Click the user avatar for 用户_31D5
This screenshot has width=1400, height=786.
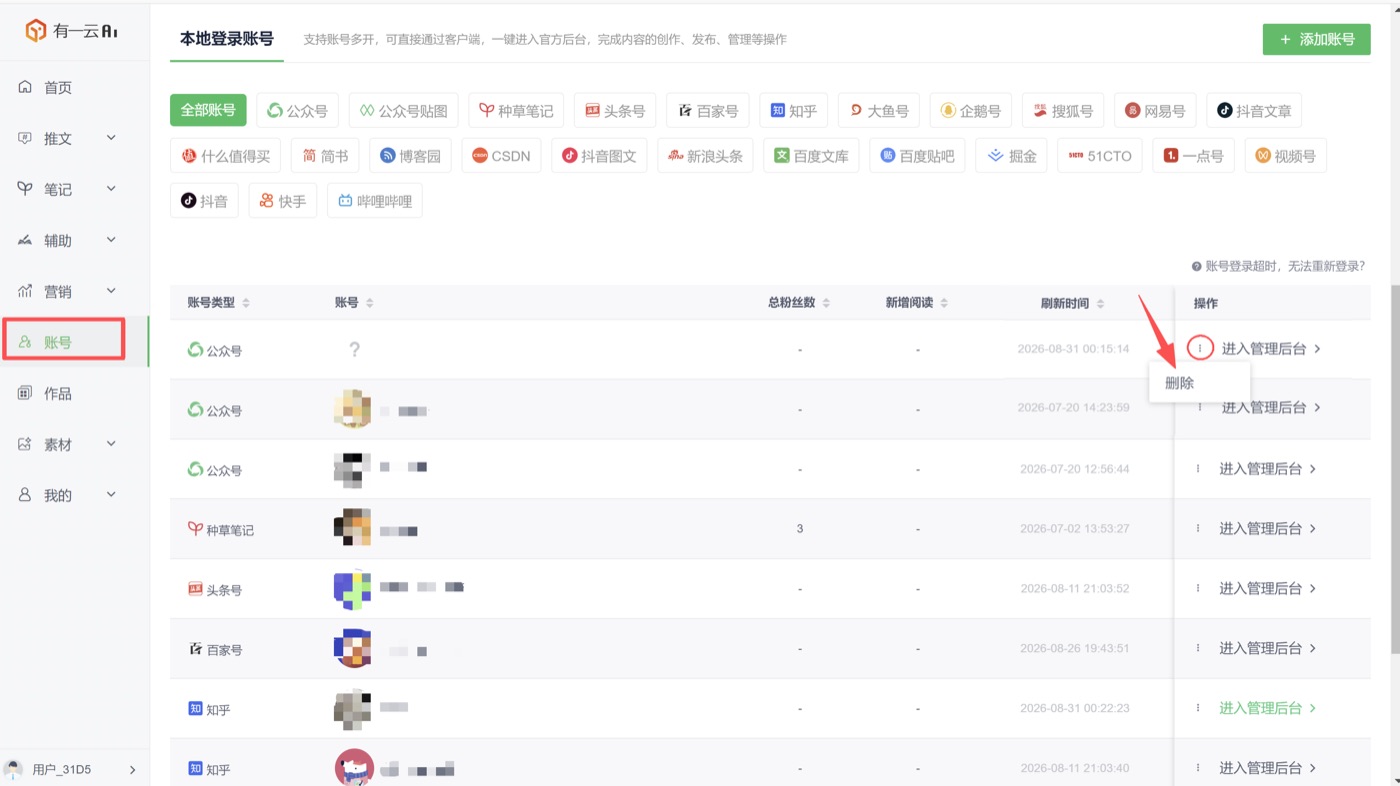[x=14, y=769]
